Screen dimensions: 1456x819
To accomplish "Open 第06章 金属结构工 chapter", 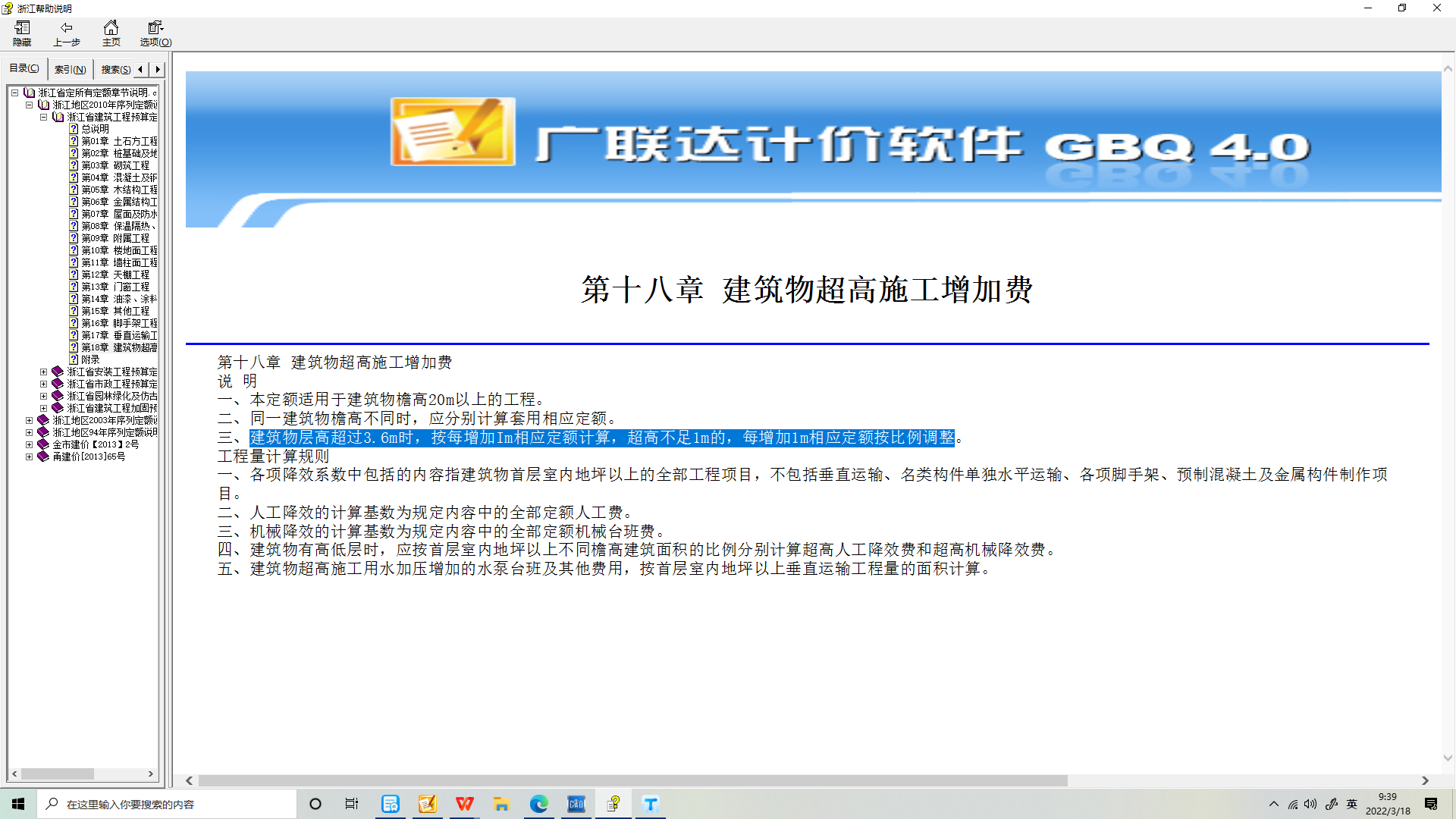I will [119, 202].
